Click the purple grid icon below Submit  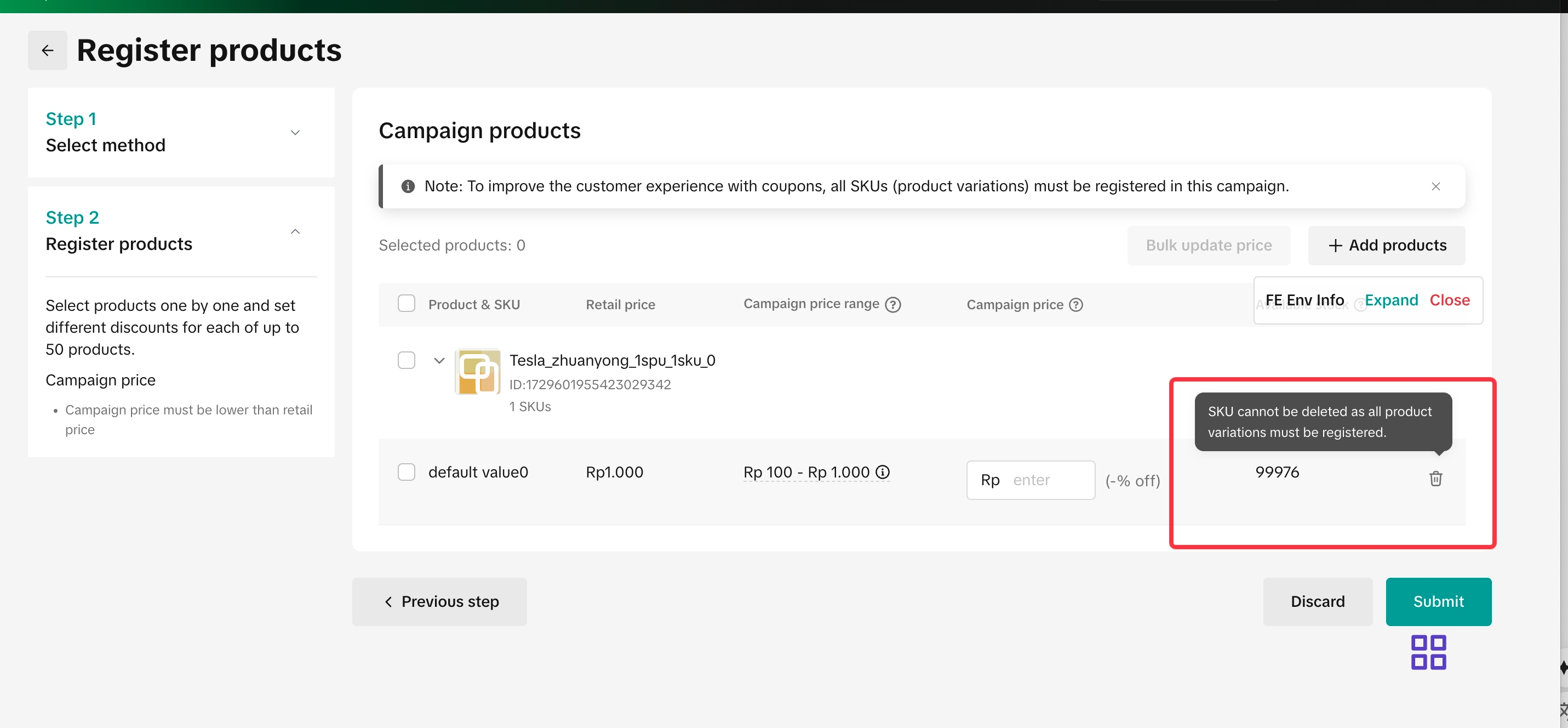coord(1428,652)
